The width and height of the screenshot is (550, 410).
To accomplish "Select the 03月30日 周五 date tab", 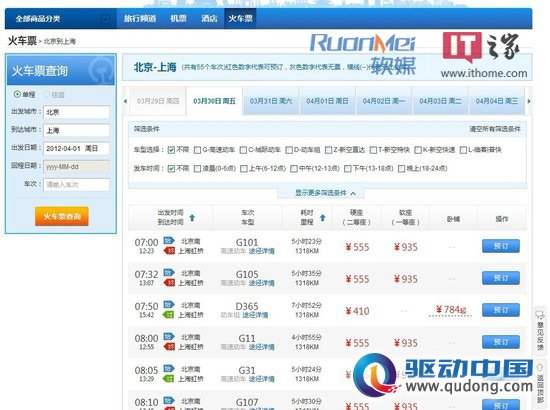I will 214,101.
